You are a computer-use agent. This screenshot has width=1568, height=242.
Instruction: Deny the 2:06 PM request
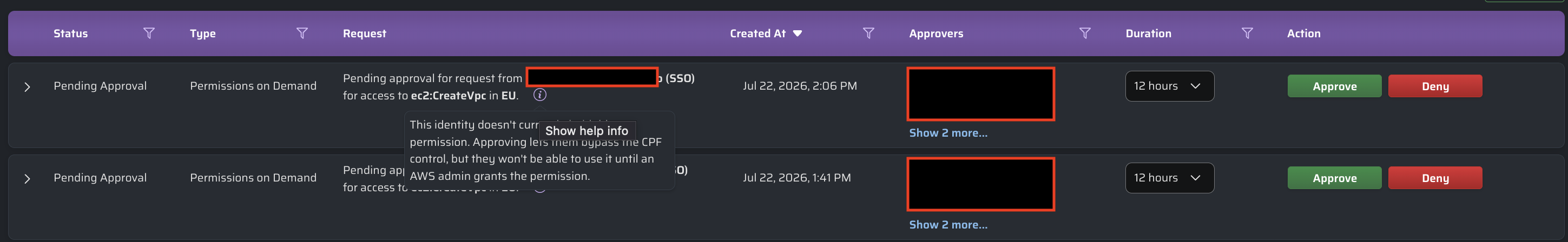pos(1435,86)
